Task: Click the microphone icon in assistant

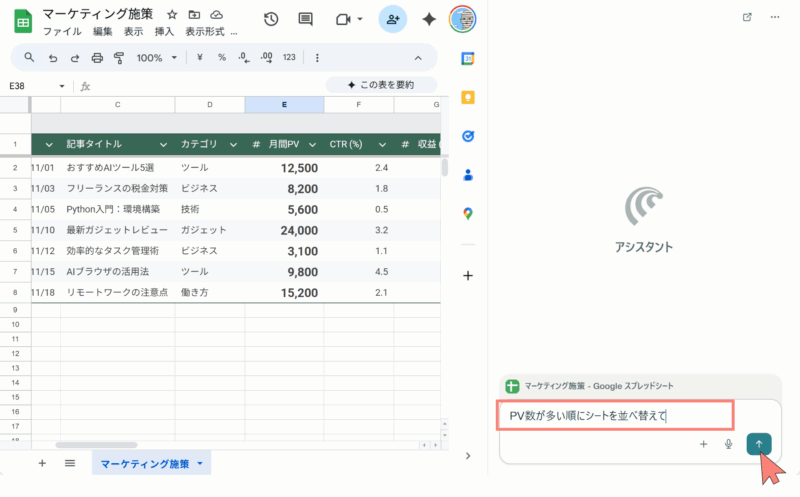Action: tap(729, 444)
